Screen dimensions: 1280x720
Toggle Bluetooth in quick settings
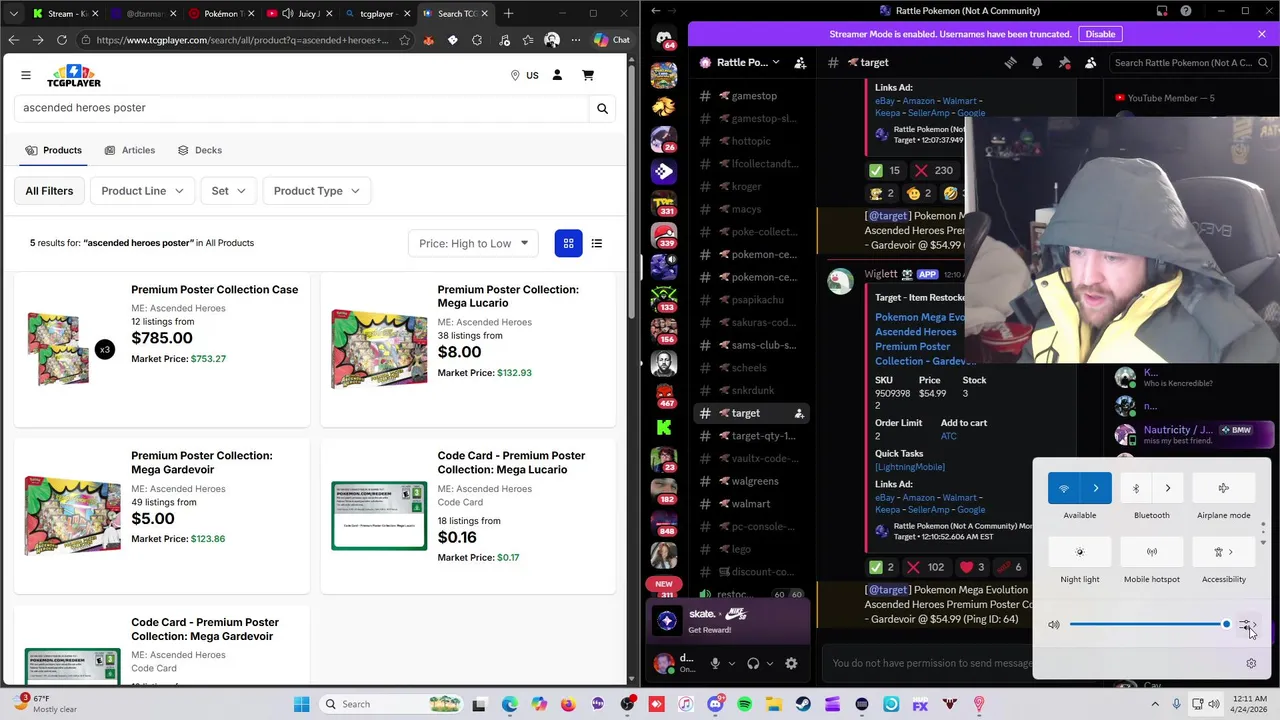click(1136, 488)
